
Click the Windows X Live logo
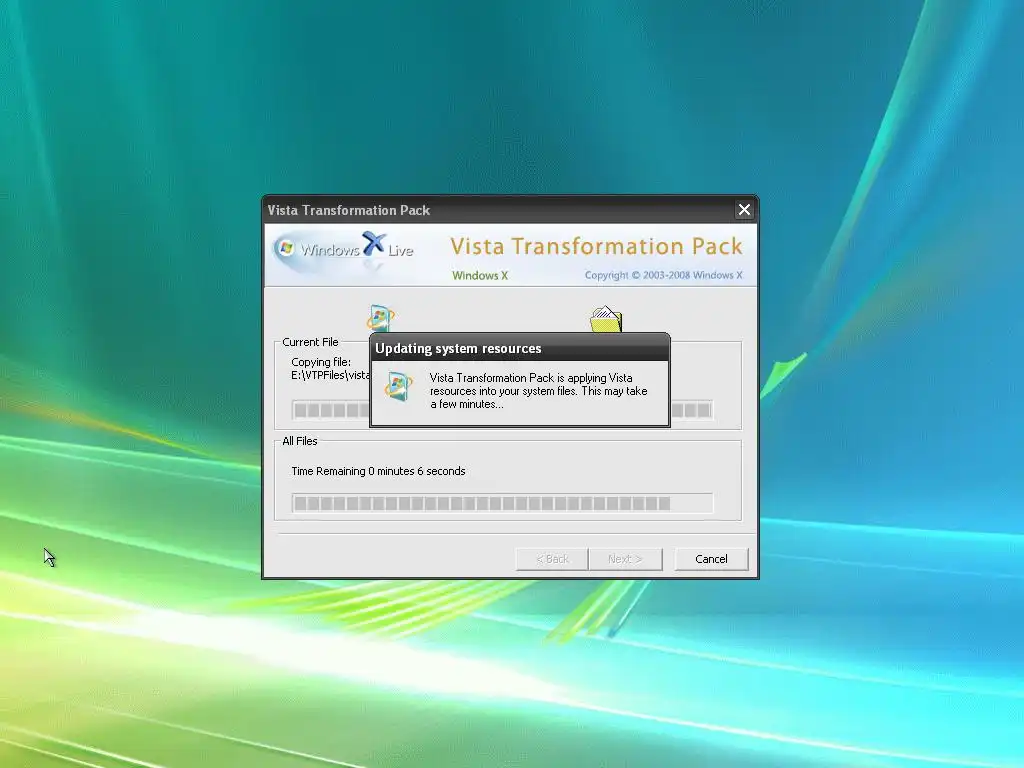point(344,249)
